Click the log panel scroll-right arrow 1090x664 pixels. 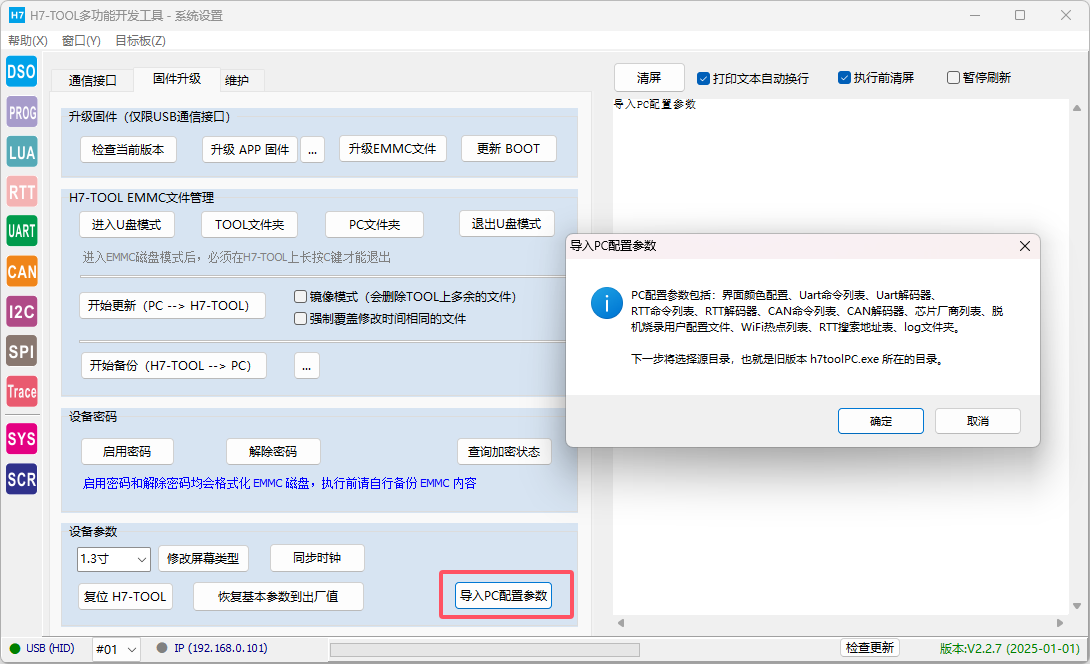tap(1060, 623)
